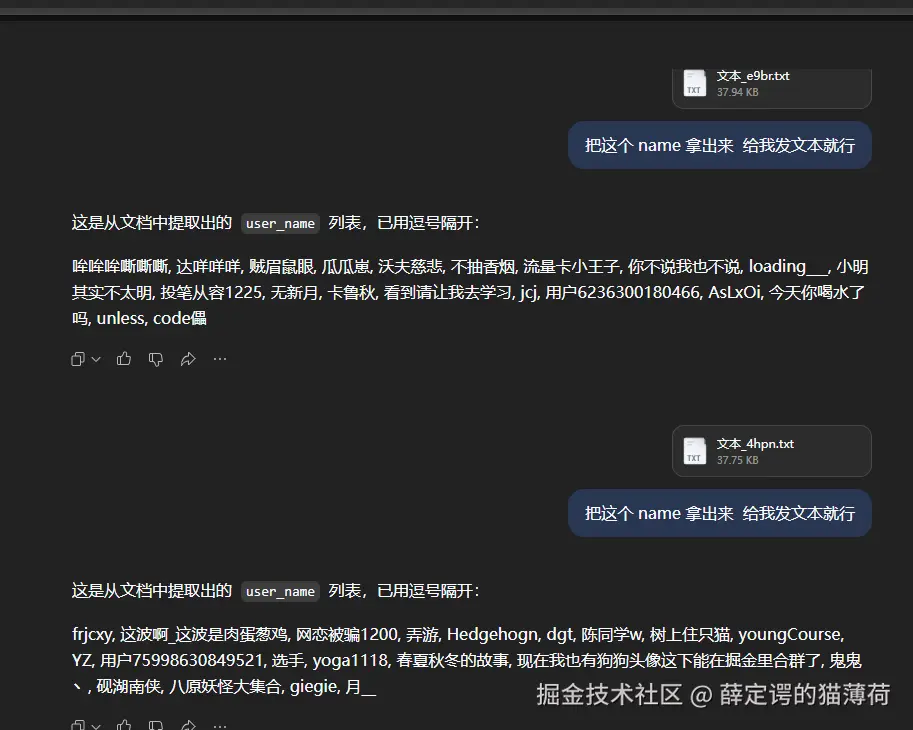This screenshot has height=730, width=913.
Task: Click the second user_name code tag
Action: click(280, 591)
